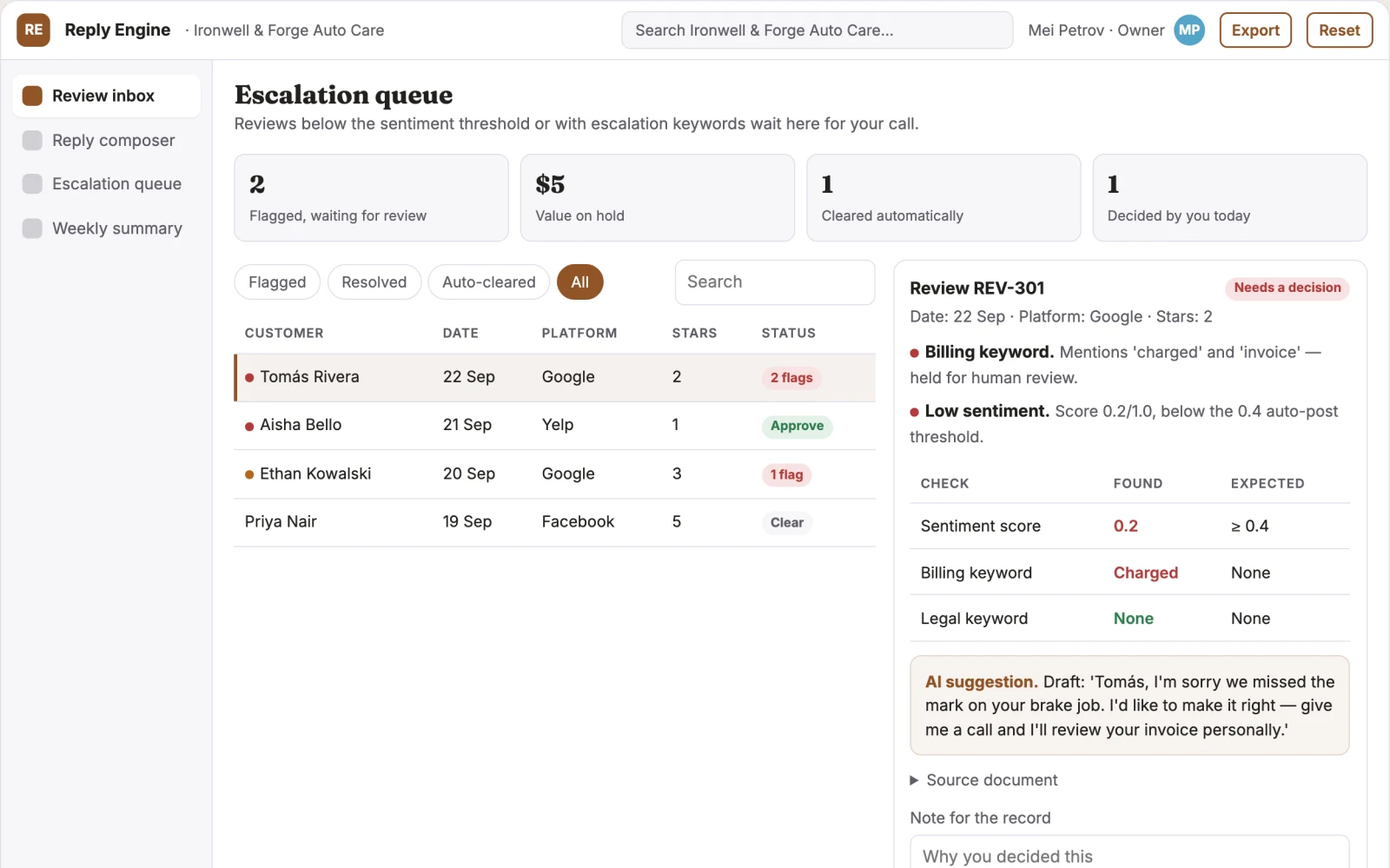
Task: Click the Approve status badge
Action: 797,426
